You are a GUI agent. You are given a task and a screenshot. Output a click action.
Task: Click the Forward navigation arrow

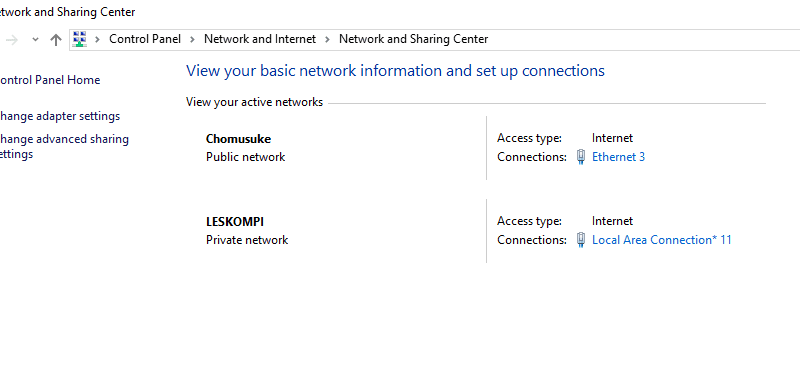(12, 40)
